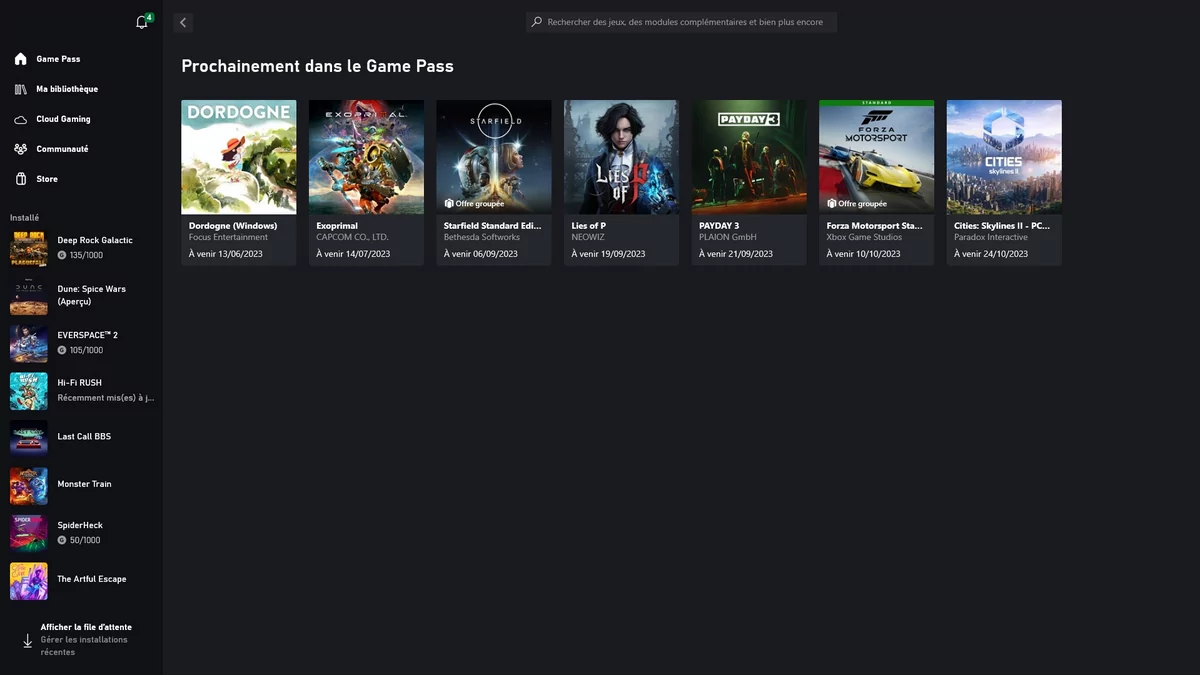Click 'À venir 13/06/2023' text
This screenshot has width=1200, height=675.
point(226,254)
